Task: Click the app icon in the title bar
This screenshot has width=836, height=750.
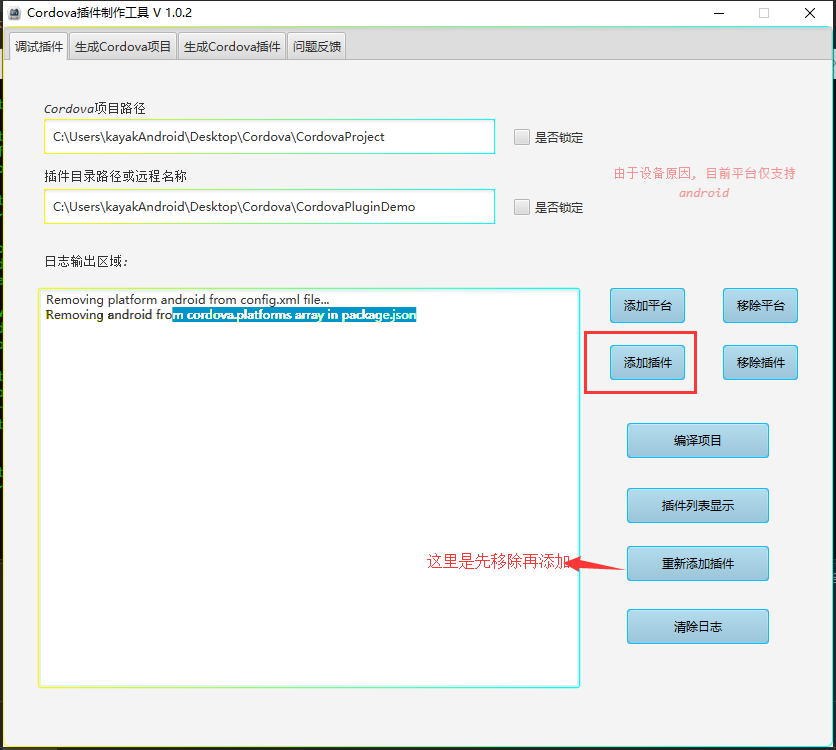Action: [x=14, y=13]
